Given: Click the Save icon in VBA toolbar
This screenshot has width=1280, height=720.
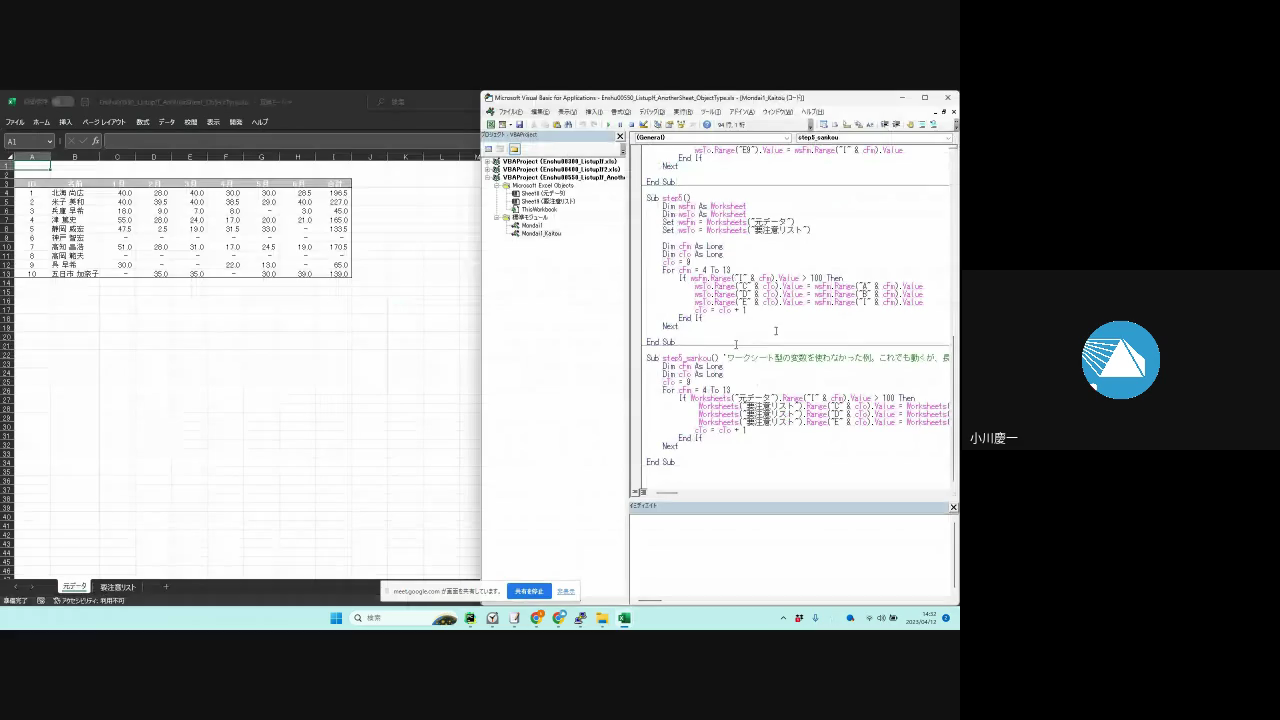Looking at the screenshot, I should tap(518, 125).
